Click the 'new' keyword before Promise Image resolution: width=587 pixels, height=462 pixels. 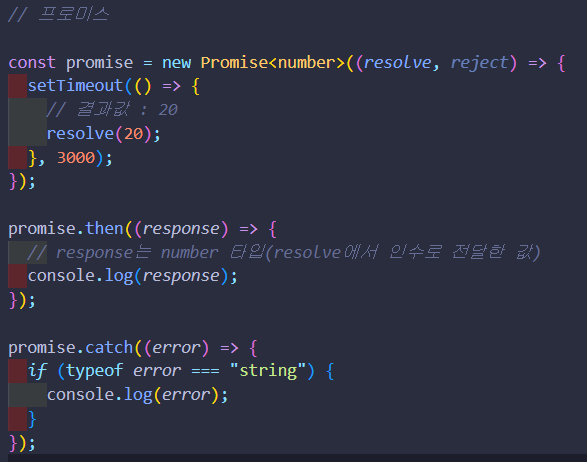pyautogui.click(x=176, y=63)
